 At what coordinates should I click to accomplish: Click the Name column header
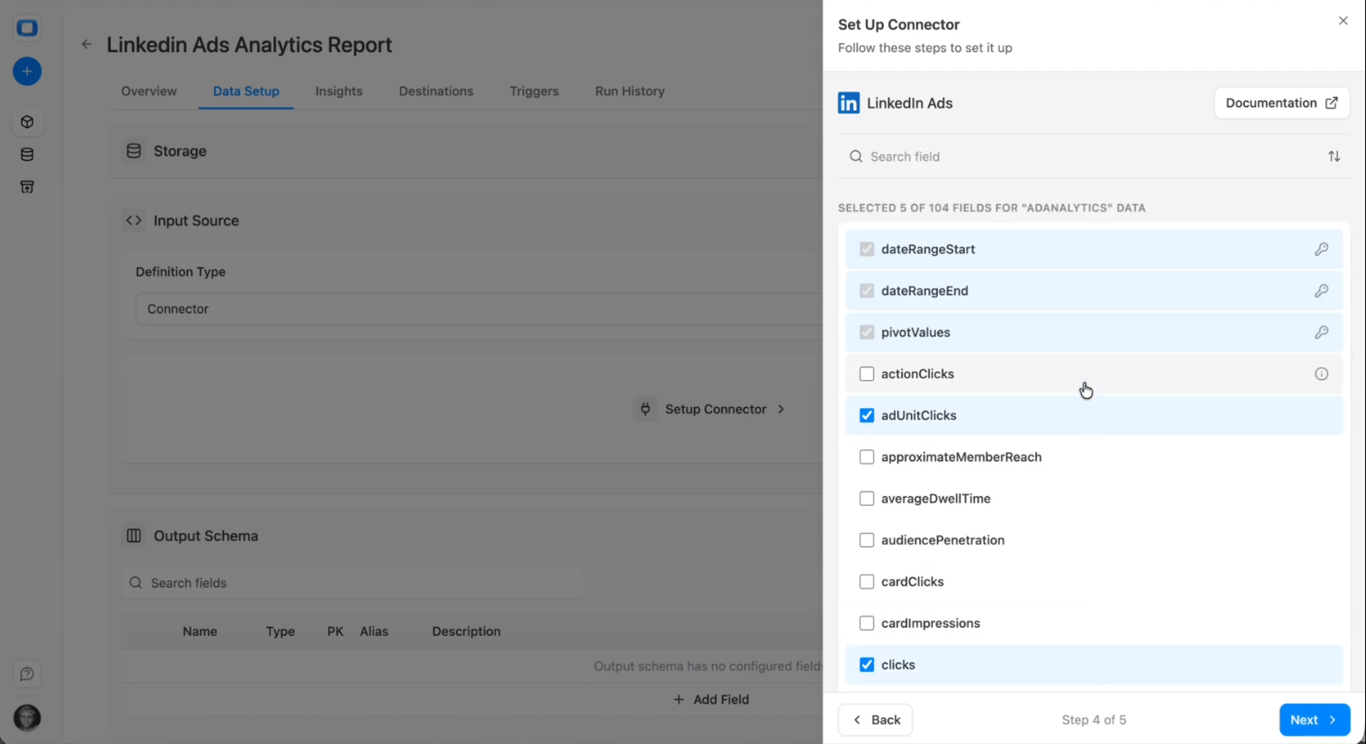pos(200,631)
